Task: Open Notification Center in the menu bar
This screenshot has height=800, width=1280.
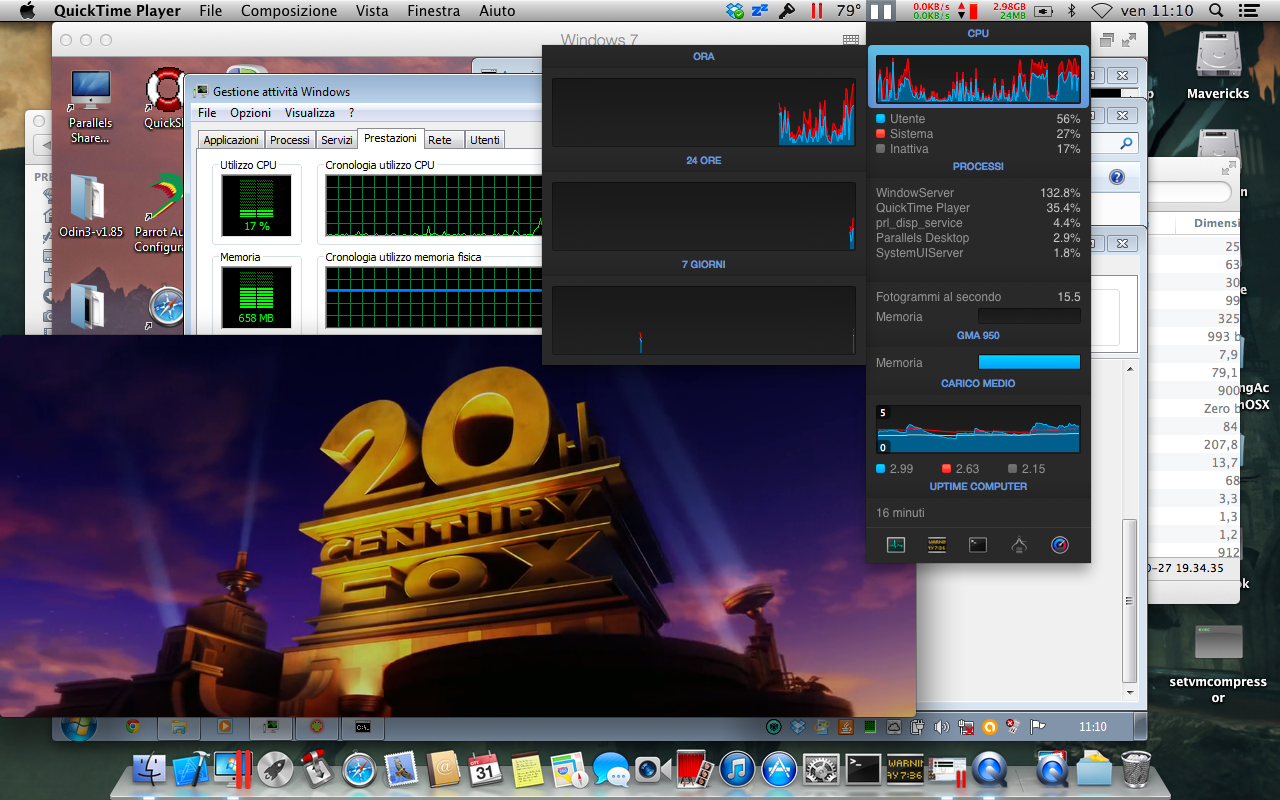Action: point(1251,11)
